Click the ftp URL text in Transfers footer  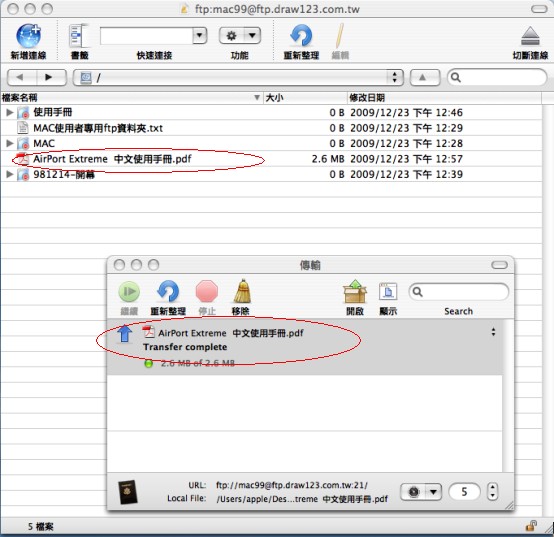click(x=292, y=485)
